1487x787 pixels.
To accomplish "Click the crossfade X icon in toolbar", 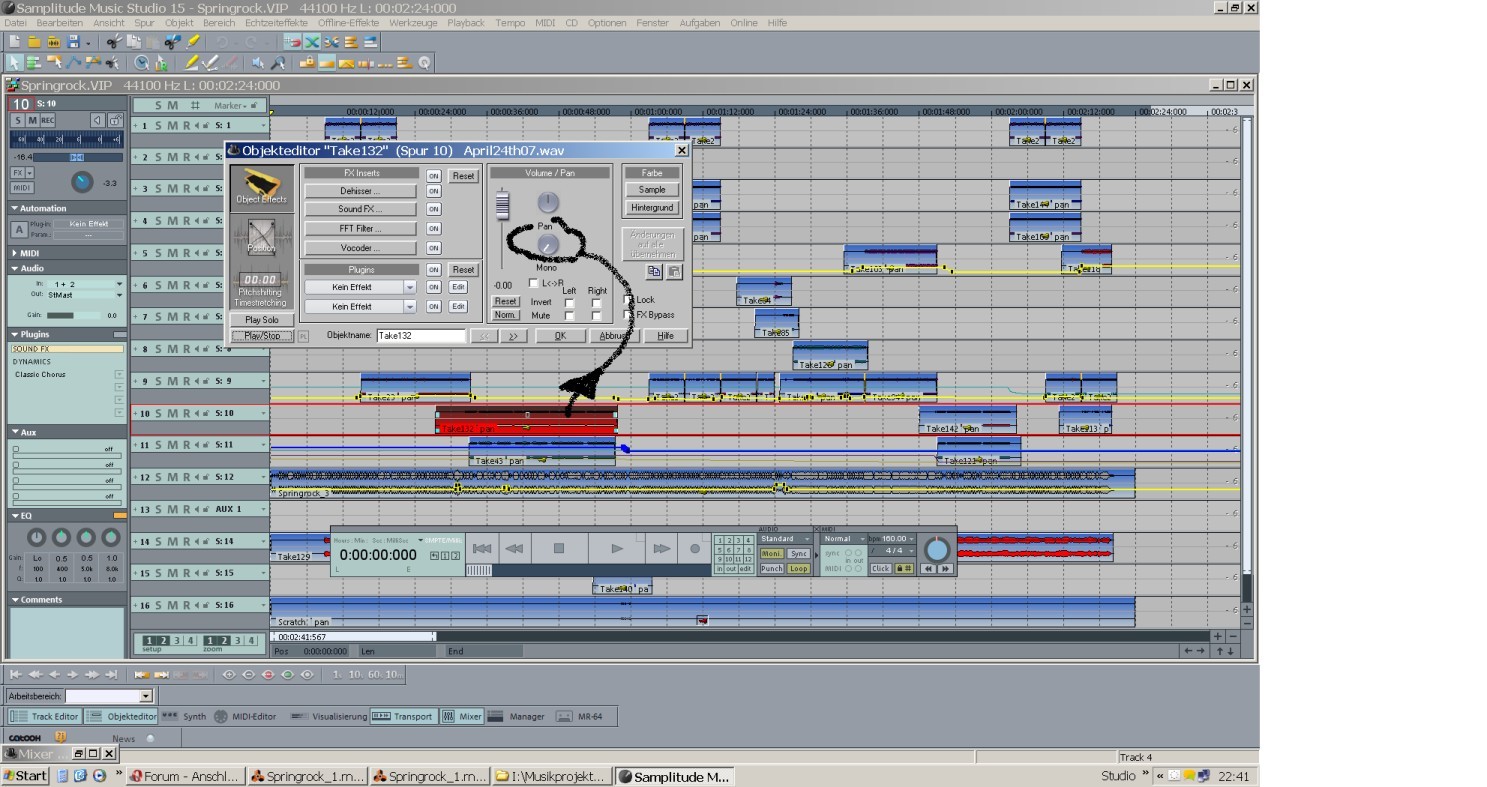I will click(312, 42).
